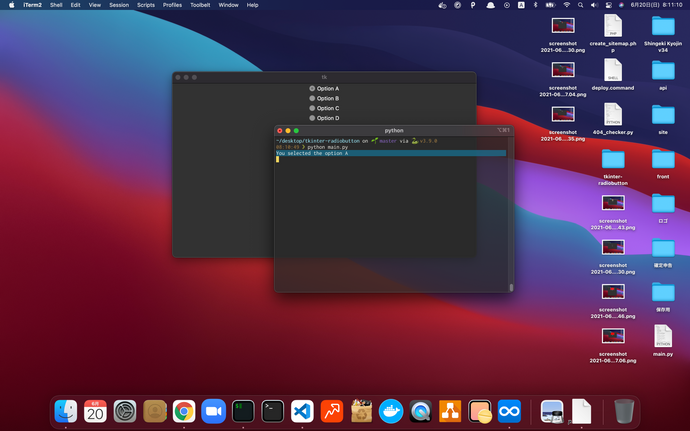Open Docker from the Dock

pyautogui.click(x=391, y=410)
